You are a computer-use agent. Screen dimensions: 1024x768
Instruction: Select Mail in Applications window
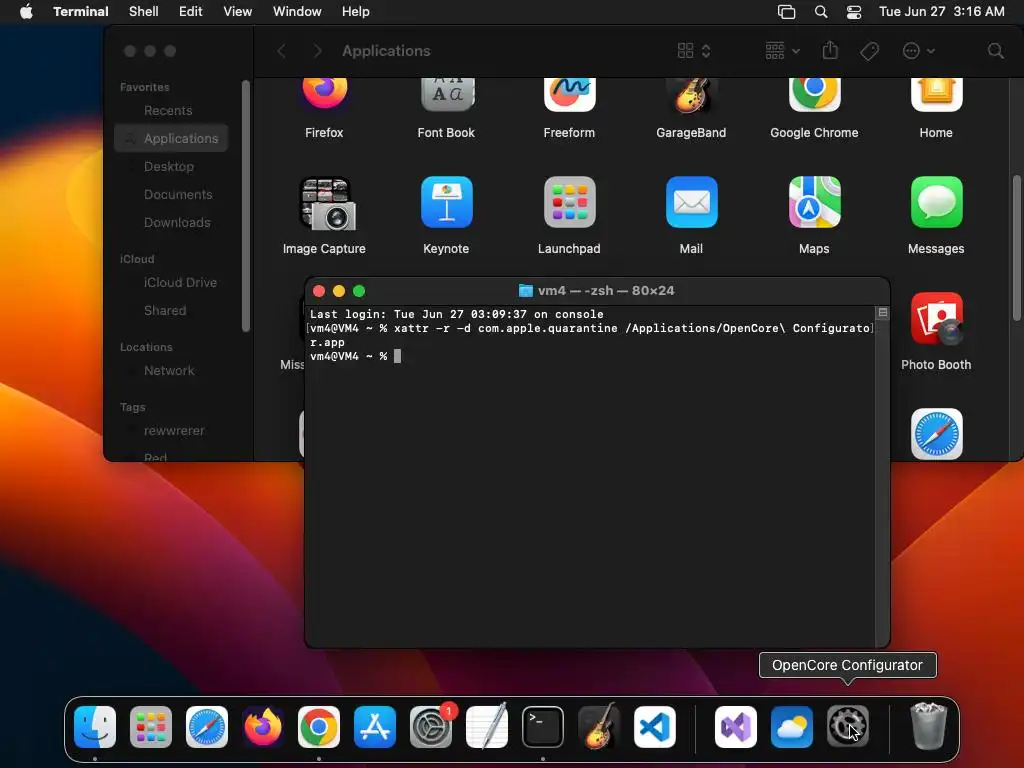(692, 202)
